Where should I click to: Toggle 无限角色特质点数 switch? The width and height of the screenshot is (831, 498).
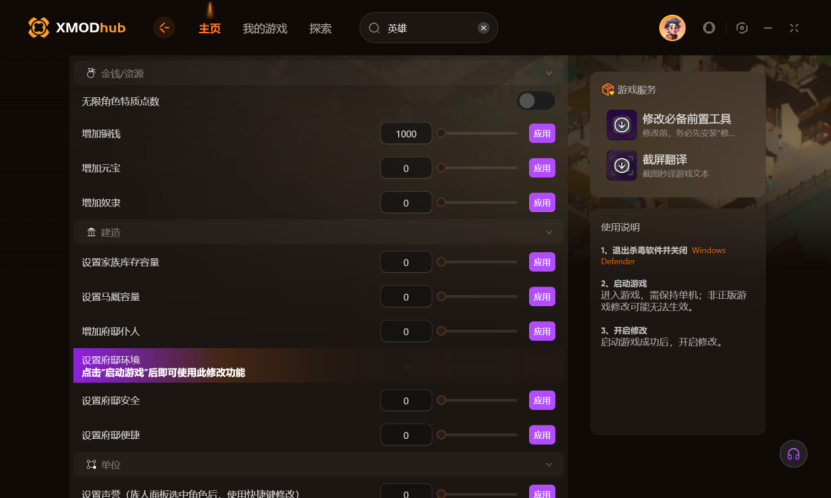coord(536,101)
